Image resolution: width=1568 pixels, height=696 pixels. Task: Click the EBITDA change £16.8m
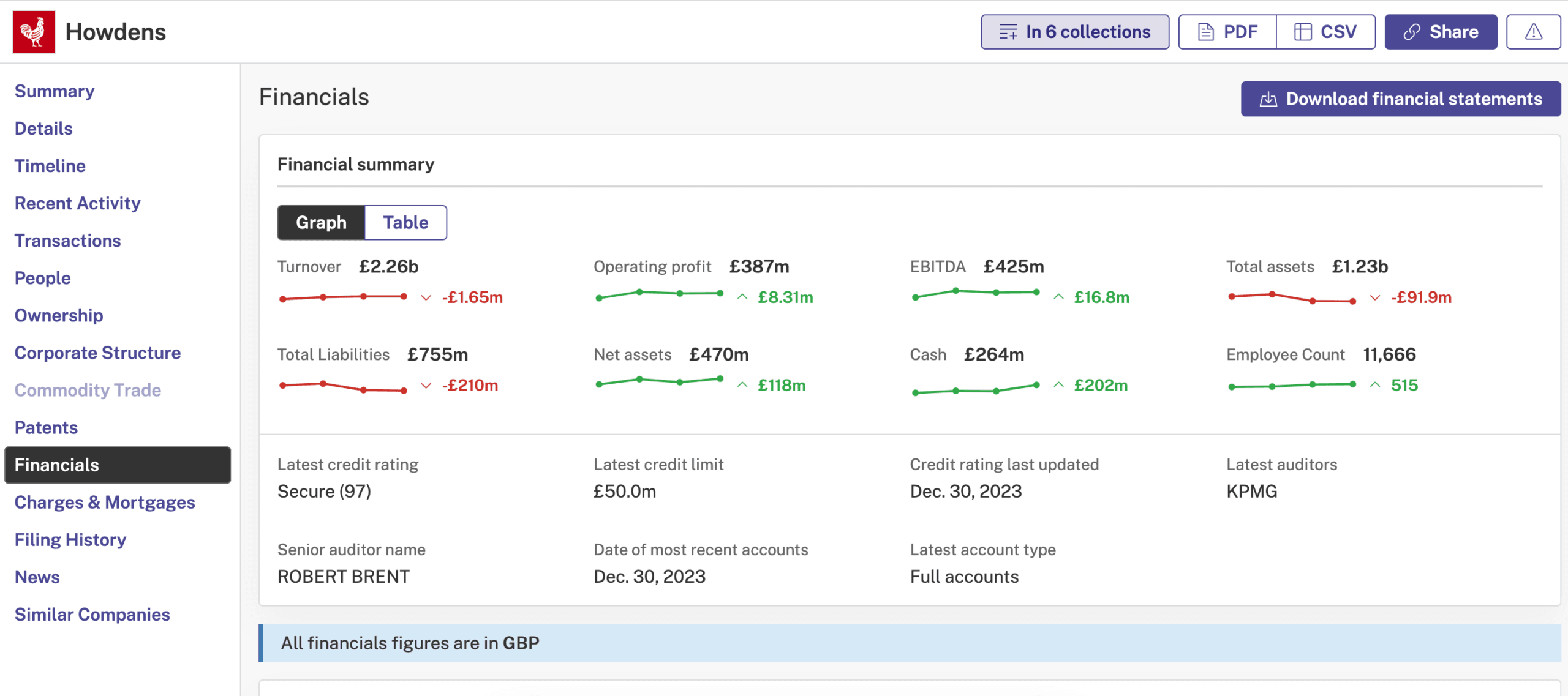pos(1102,297)
